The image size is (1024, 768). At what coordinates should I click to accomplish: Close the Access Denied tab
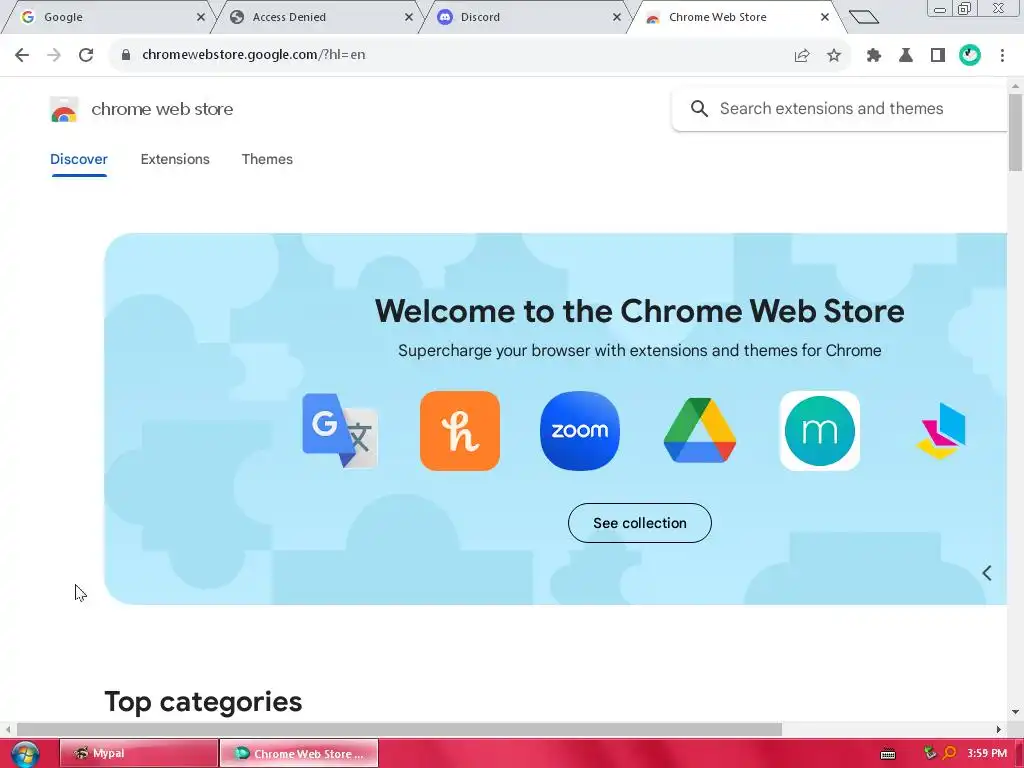[x=409, y=17]
